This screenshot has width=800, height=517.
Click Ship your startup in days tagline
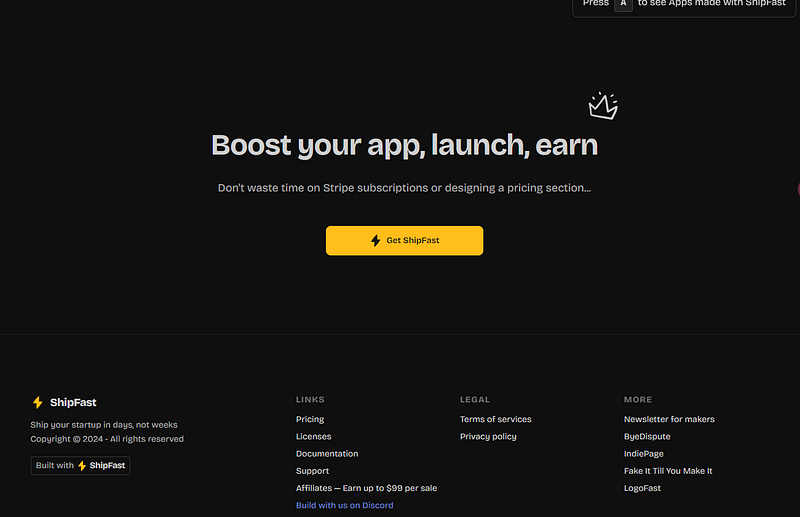coord(104,425)
